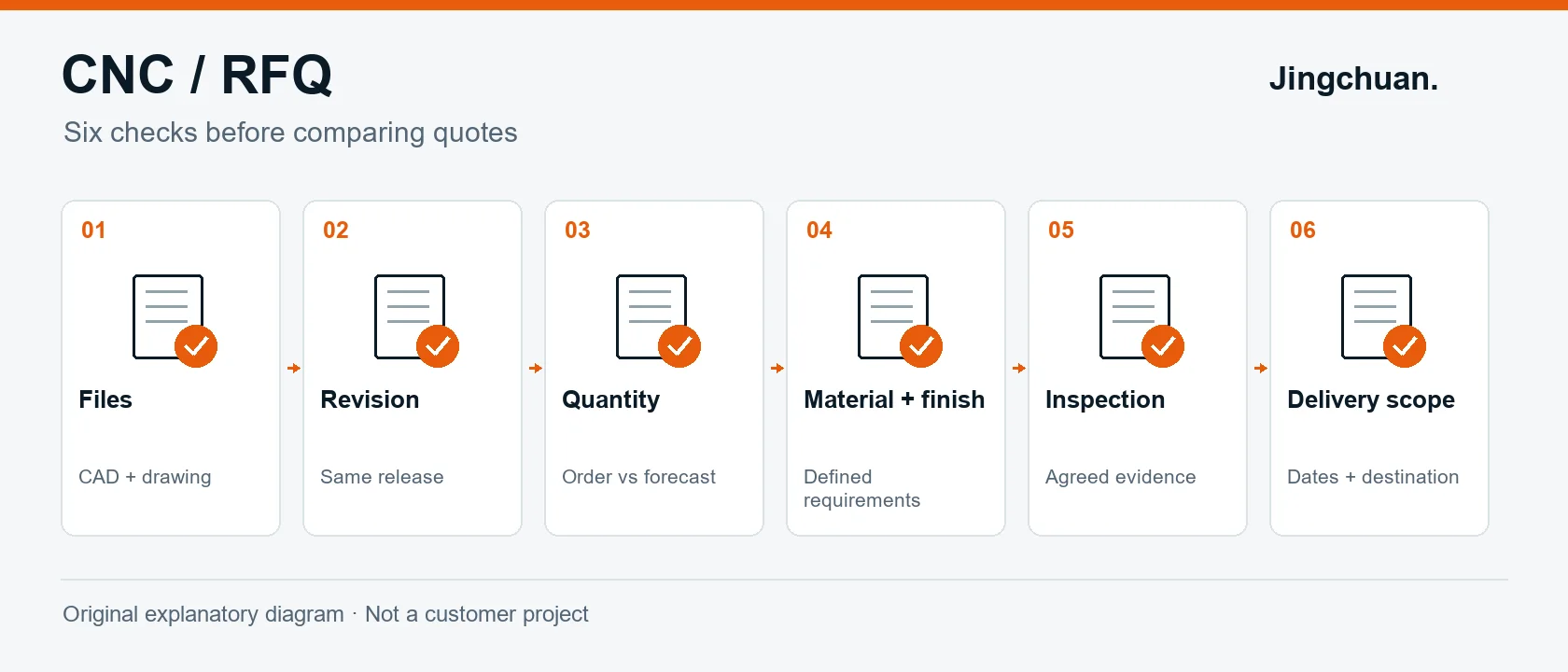Screen dimensions: 1568x672
Task: Click the 'Material + finish' heading
Action: [x=894, y=399]
